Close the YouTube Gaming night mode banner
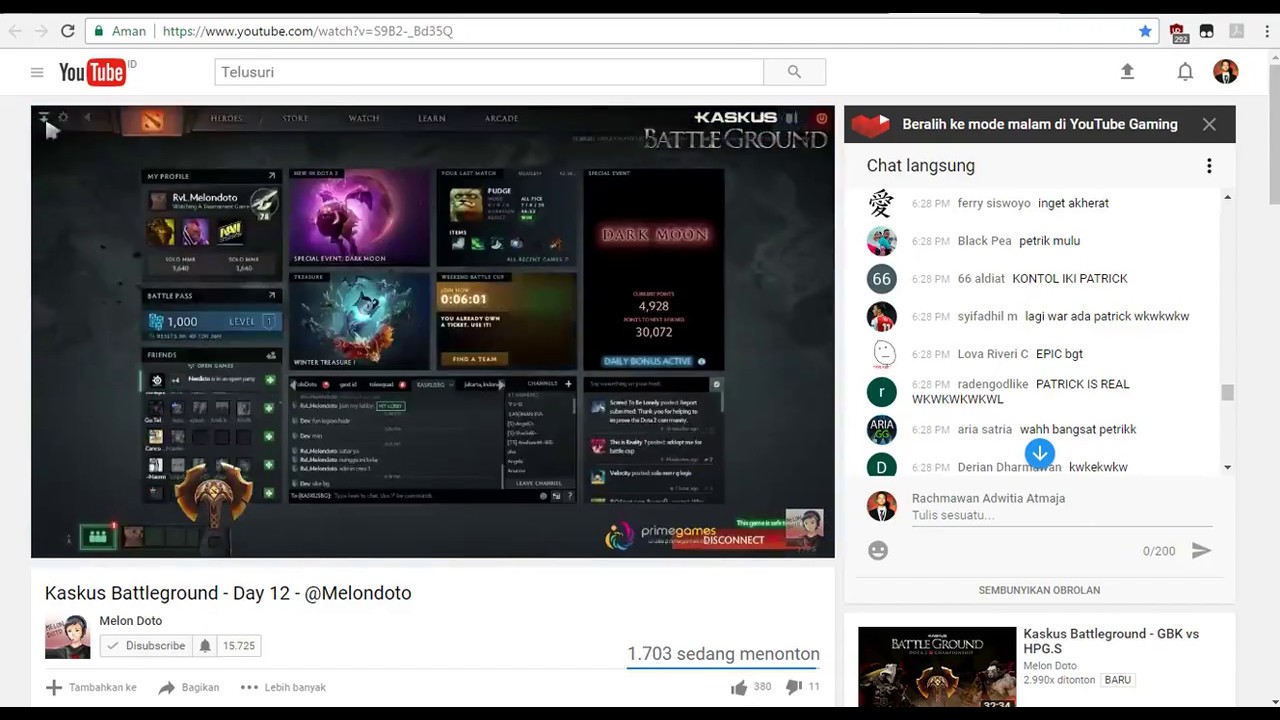The height and width of the screenshot is (720, 1280). 1209,124
